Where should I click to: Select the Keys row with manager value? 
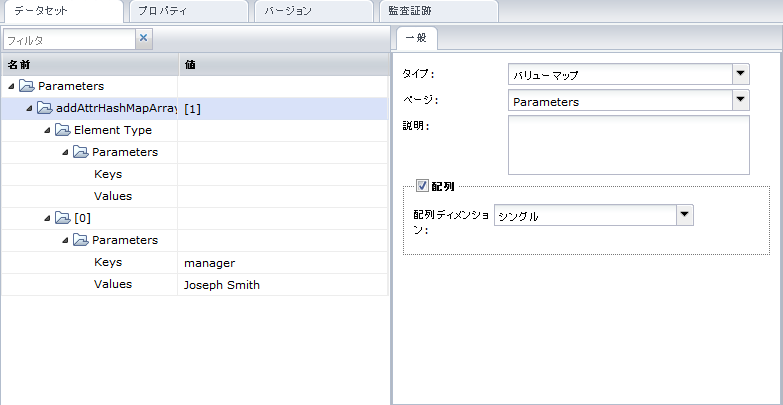pyautogui.click(x=108, y=262)
